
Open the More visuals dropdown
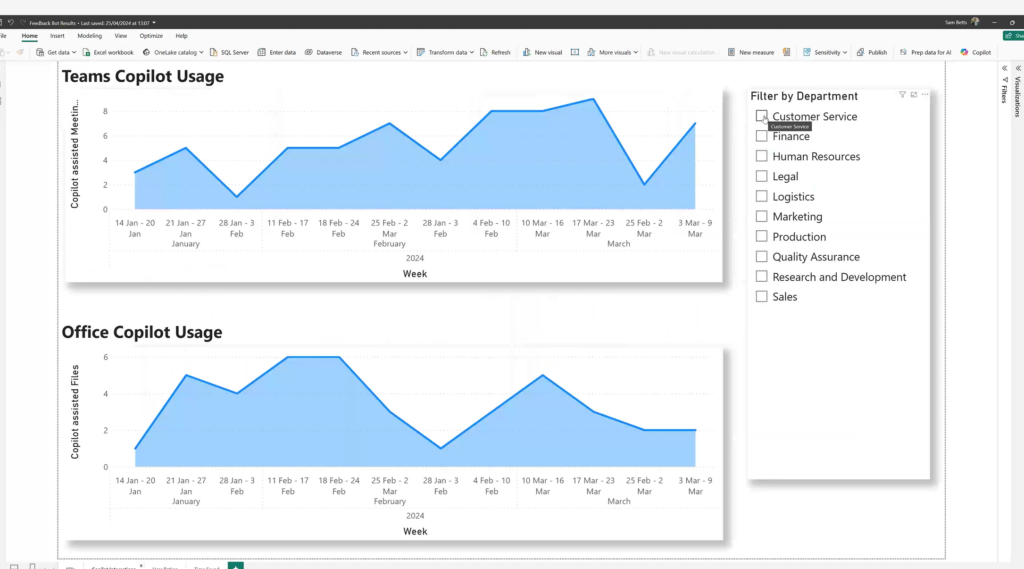[635, 52]
